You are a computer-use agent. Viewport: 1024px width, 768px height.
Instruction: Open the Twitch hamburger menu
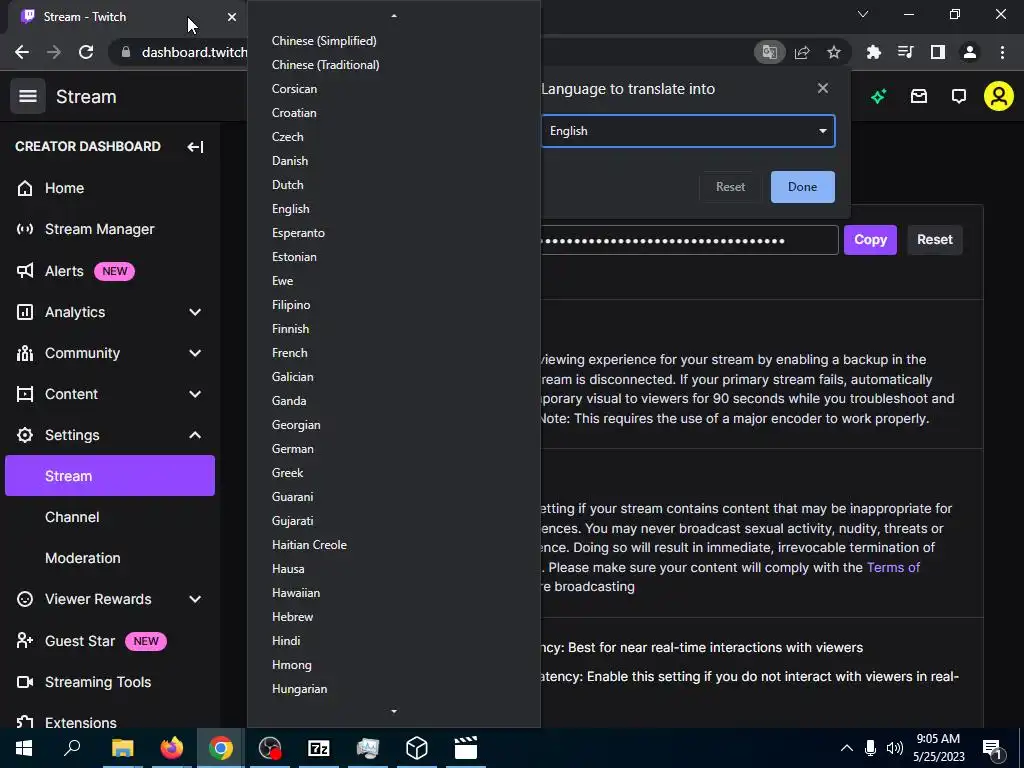27,96
